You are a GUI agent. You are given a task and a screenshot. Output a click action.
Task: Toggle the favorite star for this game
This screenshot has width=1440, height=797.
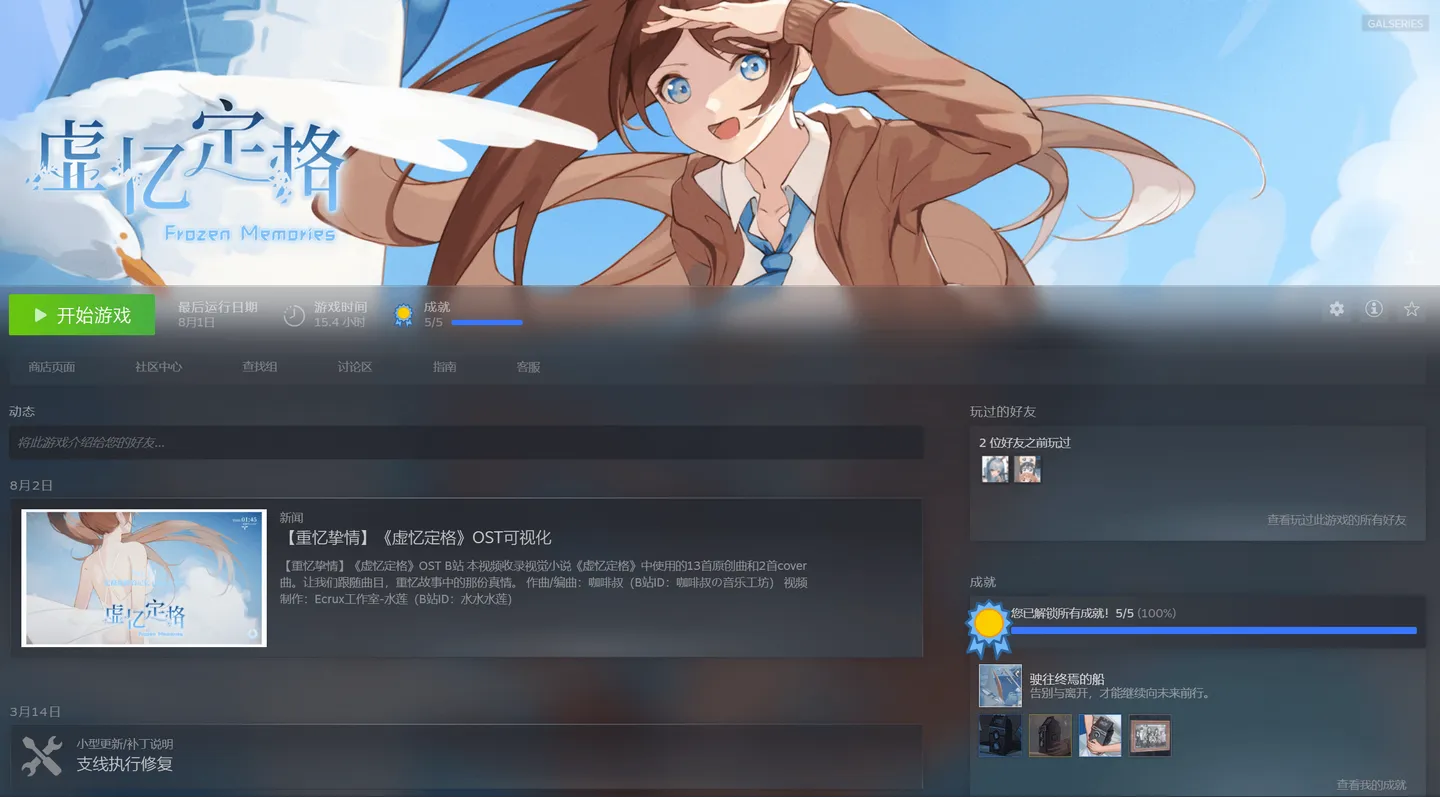coord(1411,309)
